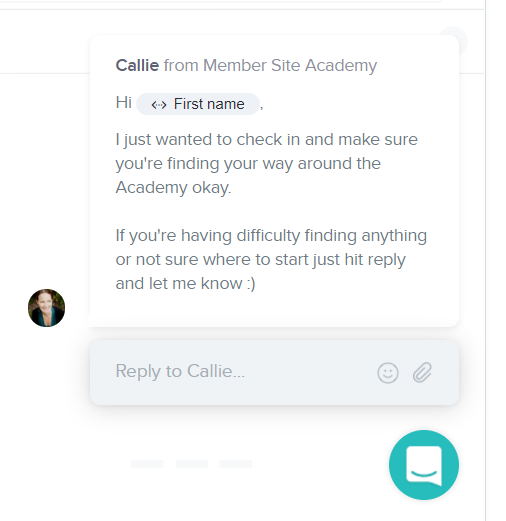Open the emoji picker smiley icon
The image size is (506, 521).
pyautogui.click(x=388, y=372)
